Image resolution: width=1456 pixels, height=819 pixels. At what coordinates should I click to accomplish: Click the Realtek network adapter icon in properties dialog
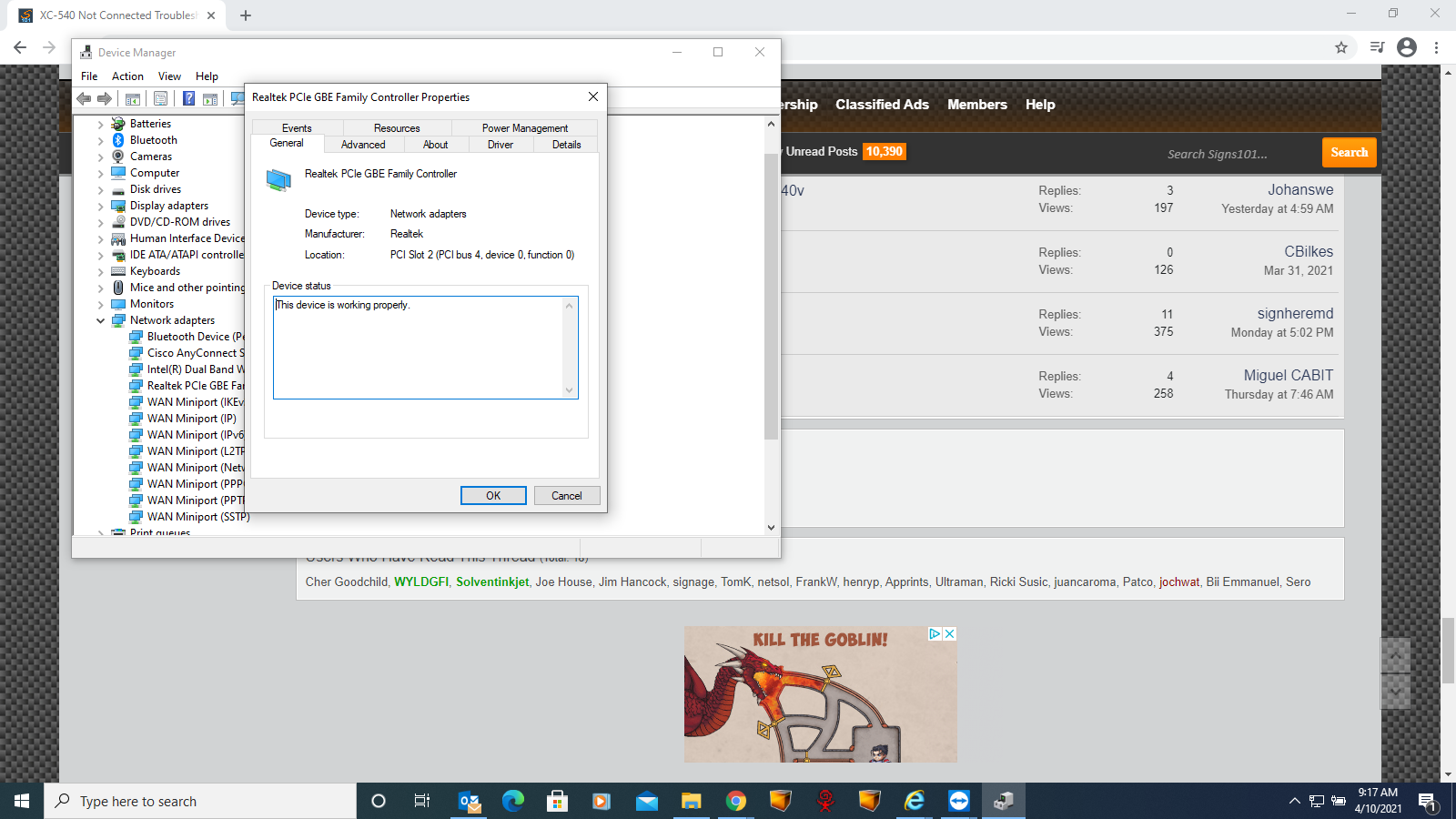point(278,179)
